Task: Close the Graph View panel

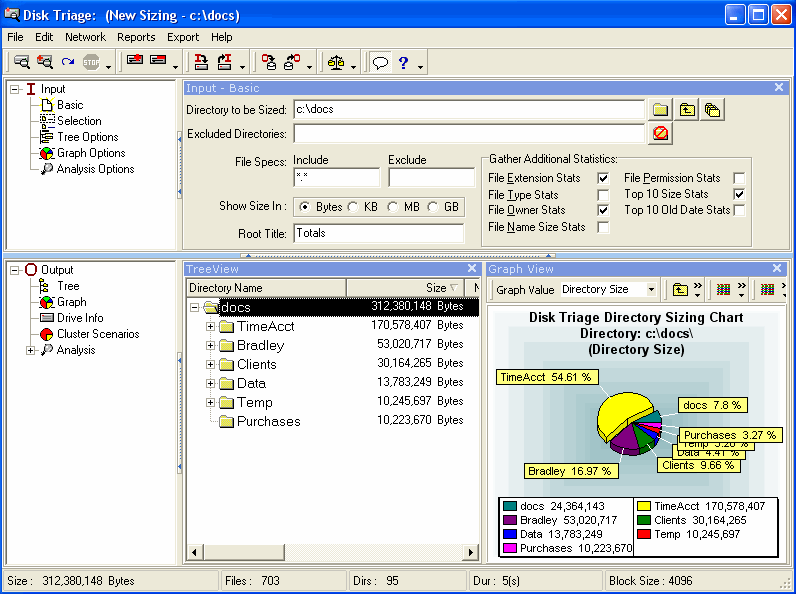Action: (x=777, y=268)
